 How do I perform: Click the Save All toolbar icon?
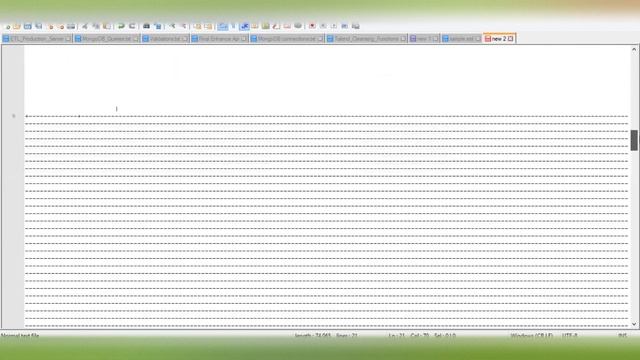tap(39, 27)
